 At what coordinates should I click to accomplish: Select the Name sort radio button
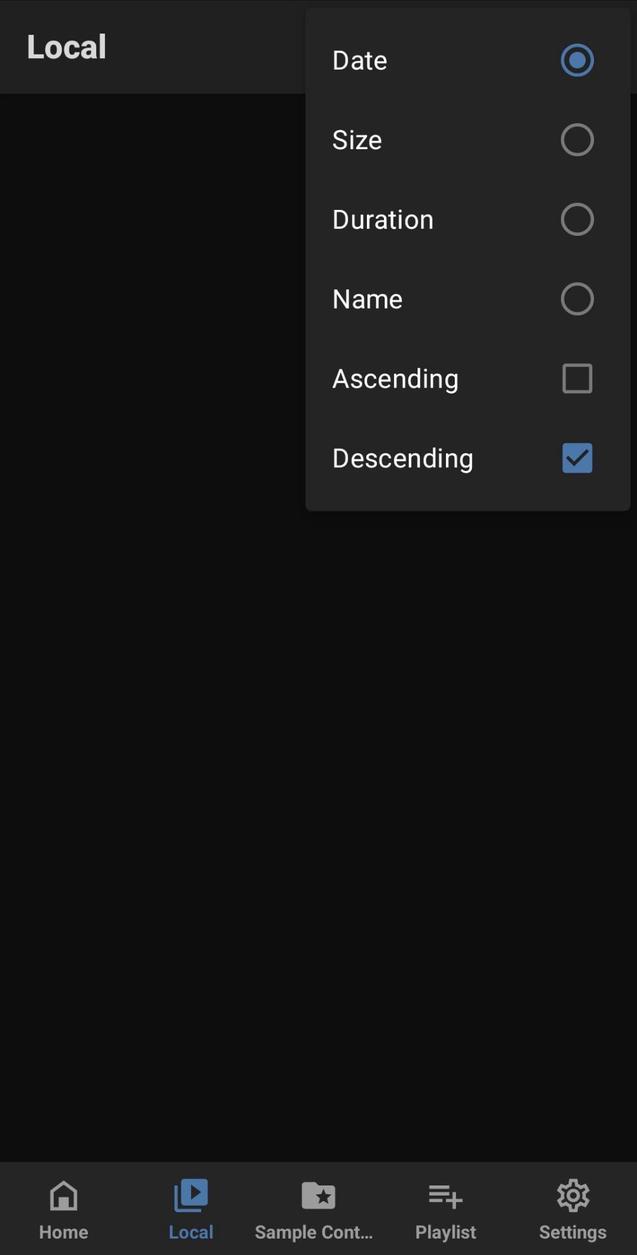click(577, 298)
